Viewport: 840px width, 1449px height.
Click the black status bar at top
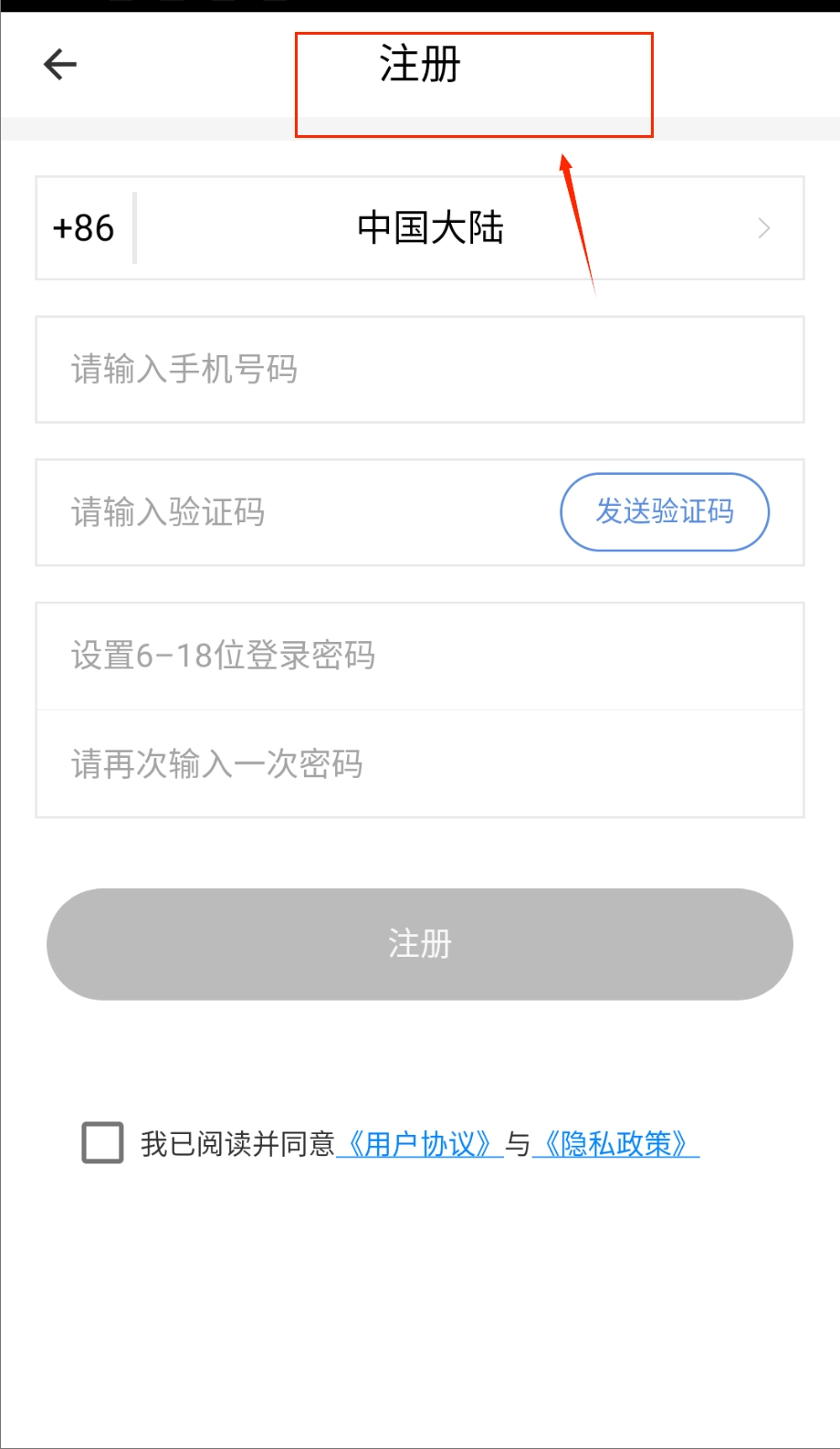pyautogui.click(x=420, y=5)
